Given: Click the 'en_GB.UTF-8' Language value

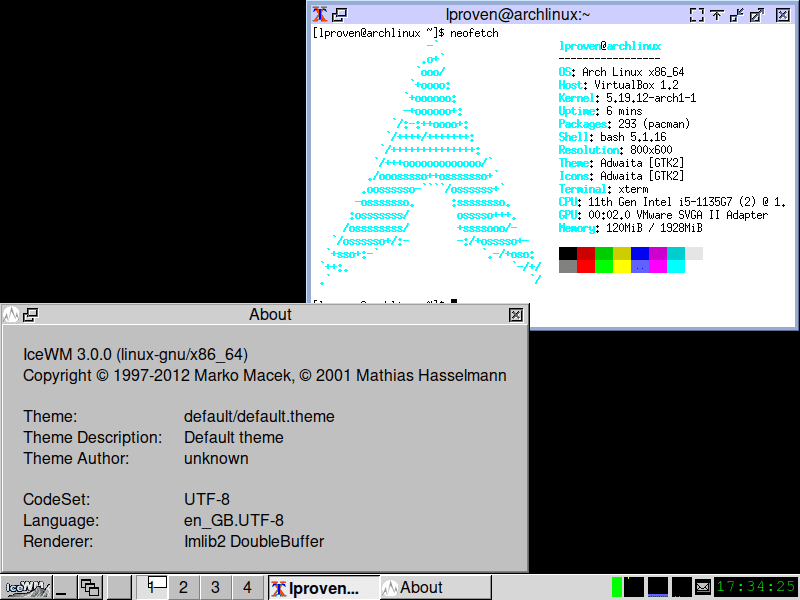Looking at the screenshot, I should (x=234, y=520).
